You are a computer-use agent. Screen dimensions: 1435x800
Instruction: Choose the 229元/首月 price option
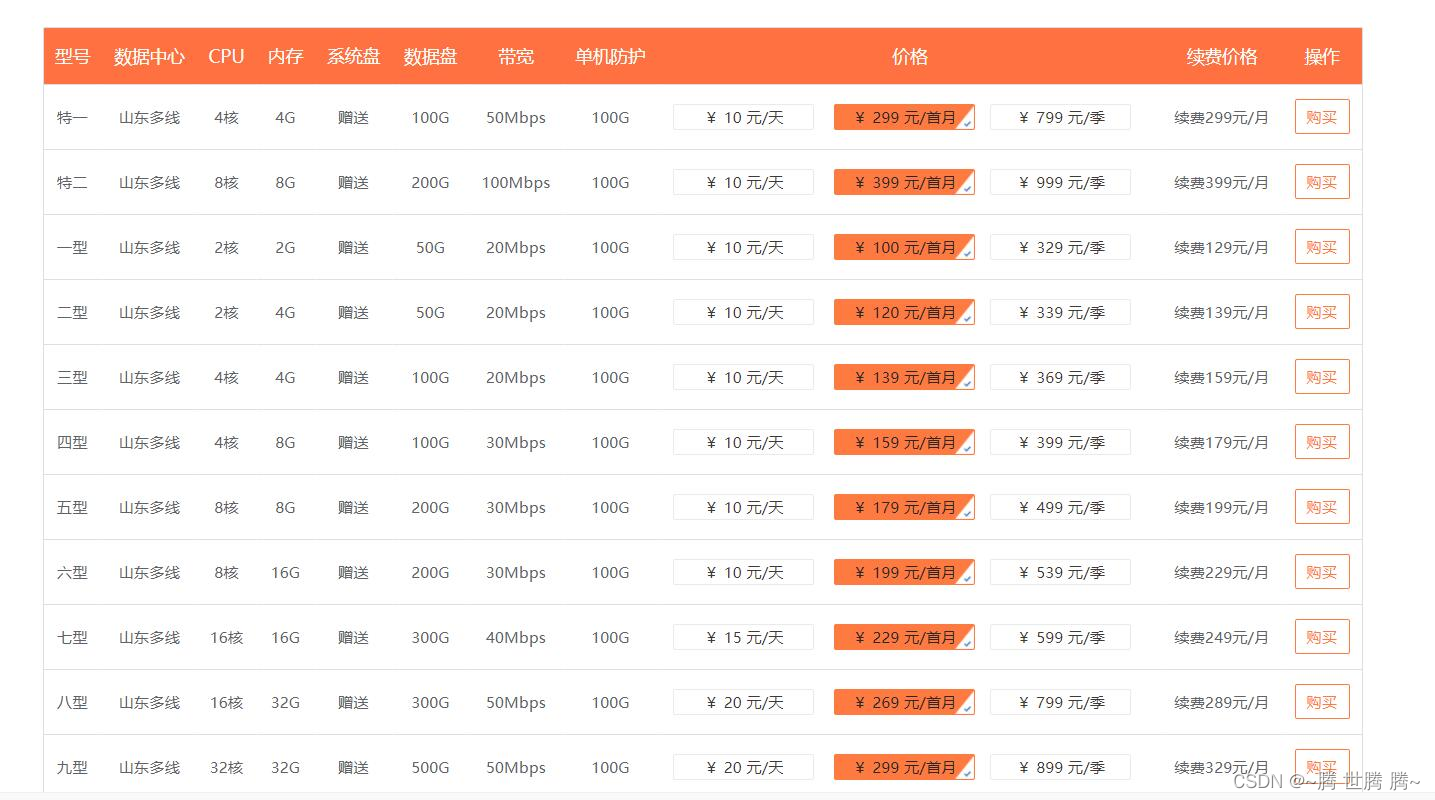point(904,637)
